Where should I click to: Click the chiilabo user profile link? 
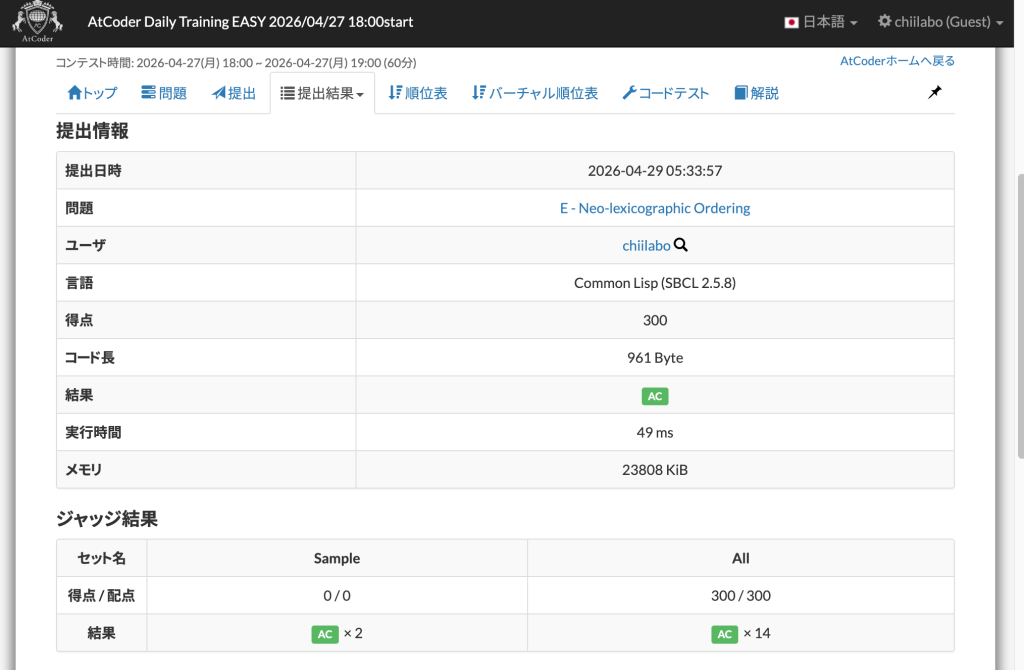point(646,245)
